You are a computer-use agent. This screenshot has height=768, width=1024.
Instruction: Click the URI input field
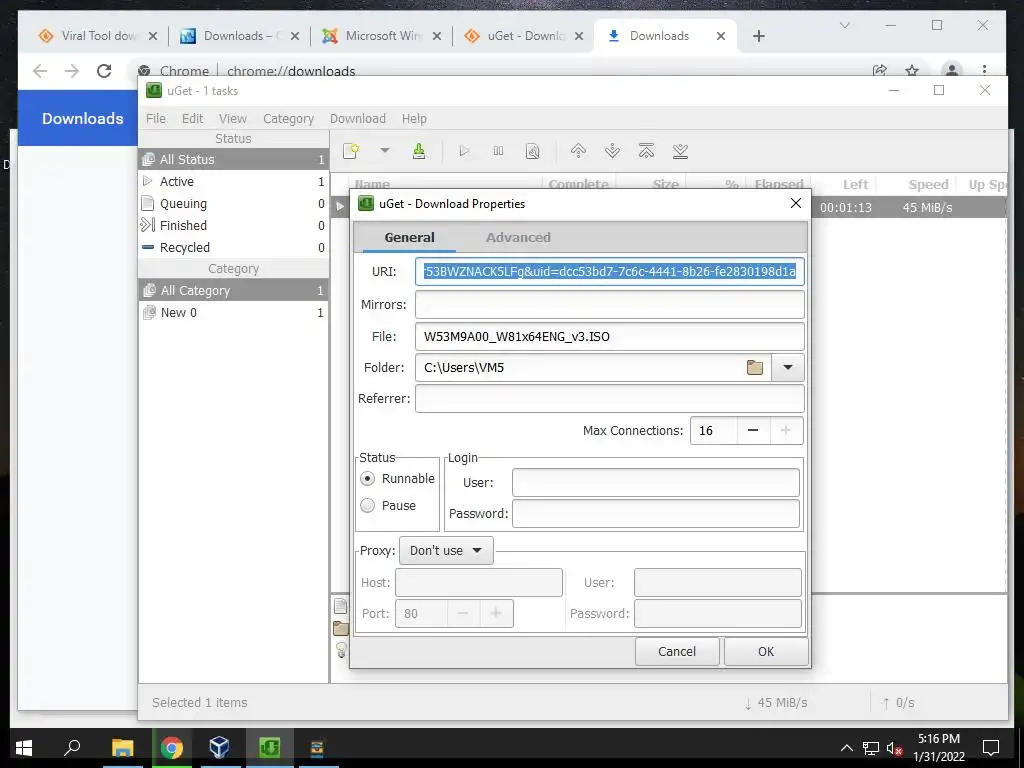[609, 272]
